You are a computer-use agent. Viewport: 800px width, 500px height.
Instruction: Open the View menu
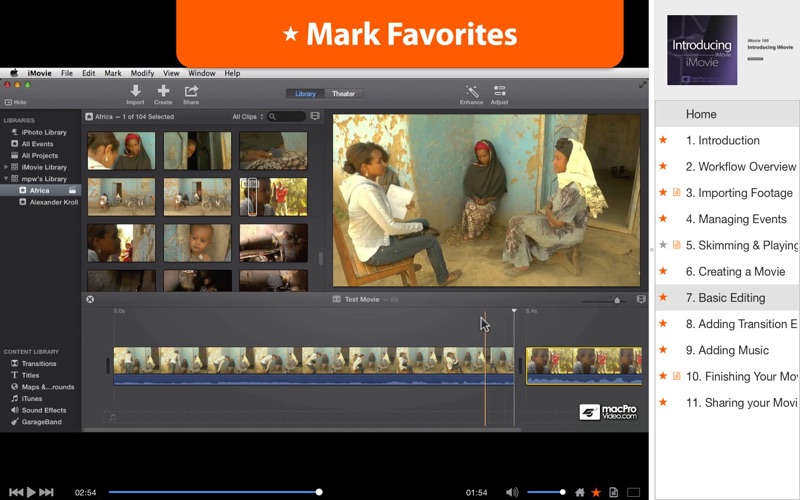[x=171, y=73]
